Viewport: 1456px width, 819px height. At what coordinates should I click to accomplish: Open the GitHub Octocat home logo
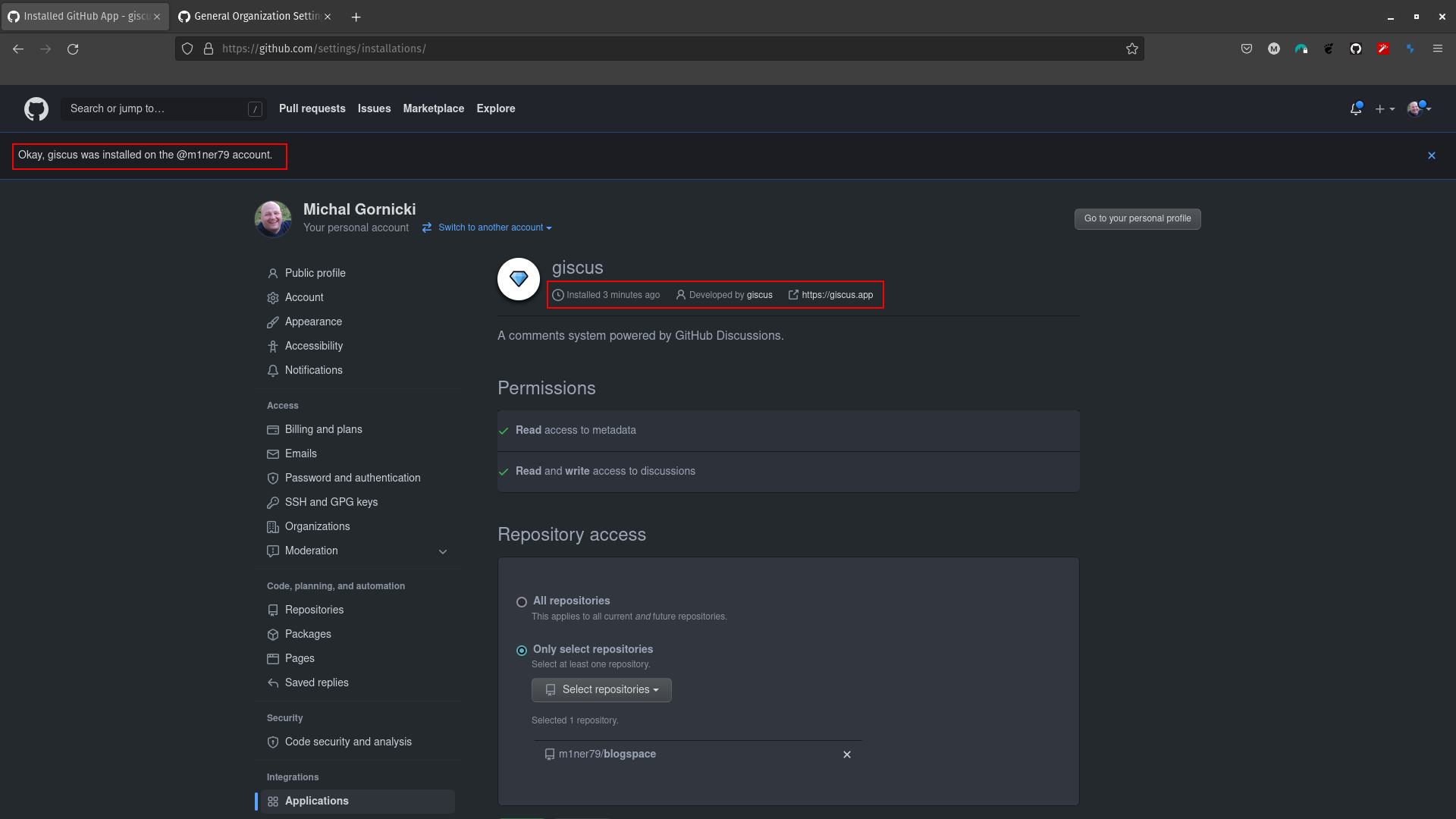(x=36, y=108)
